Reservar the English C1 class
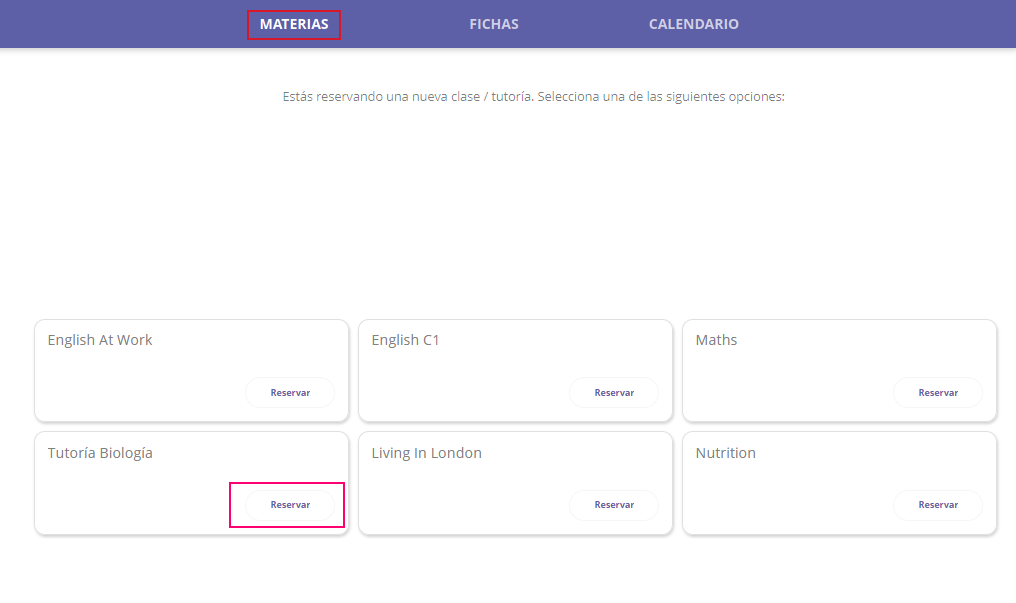Viewport: 1016px width, 603px height. [x=613, y=392]
